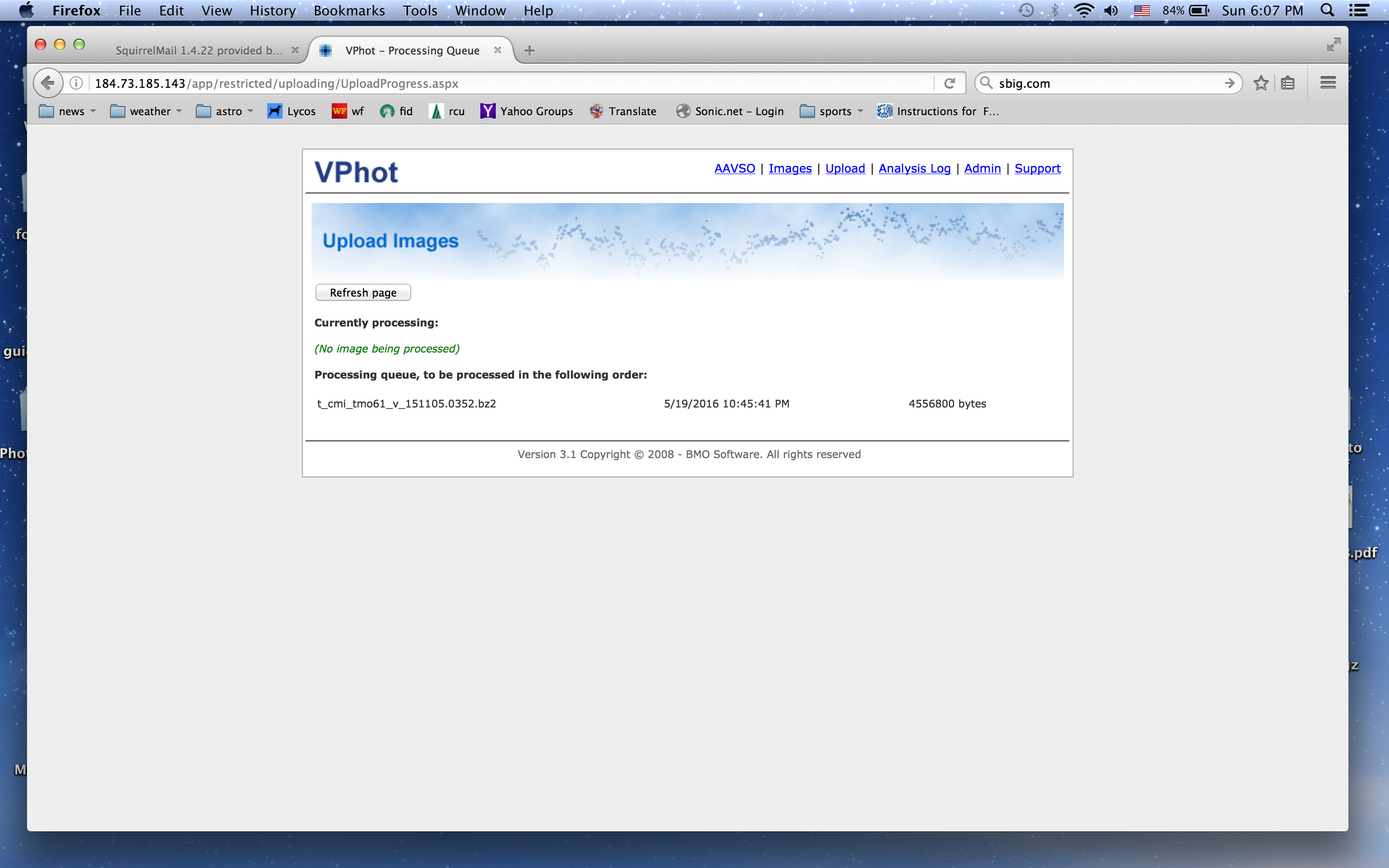Bookmark this page with the star icon
The height and width of the screenshot is (868, 1389).
tap(1260, 83)
